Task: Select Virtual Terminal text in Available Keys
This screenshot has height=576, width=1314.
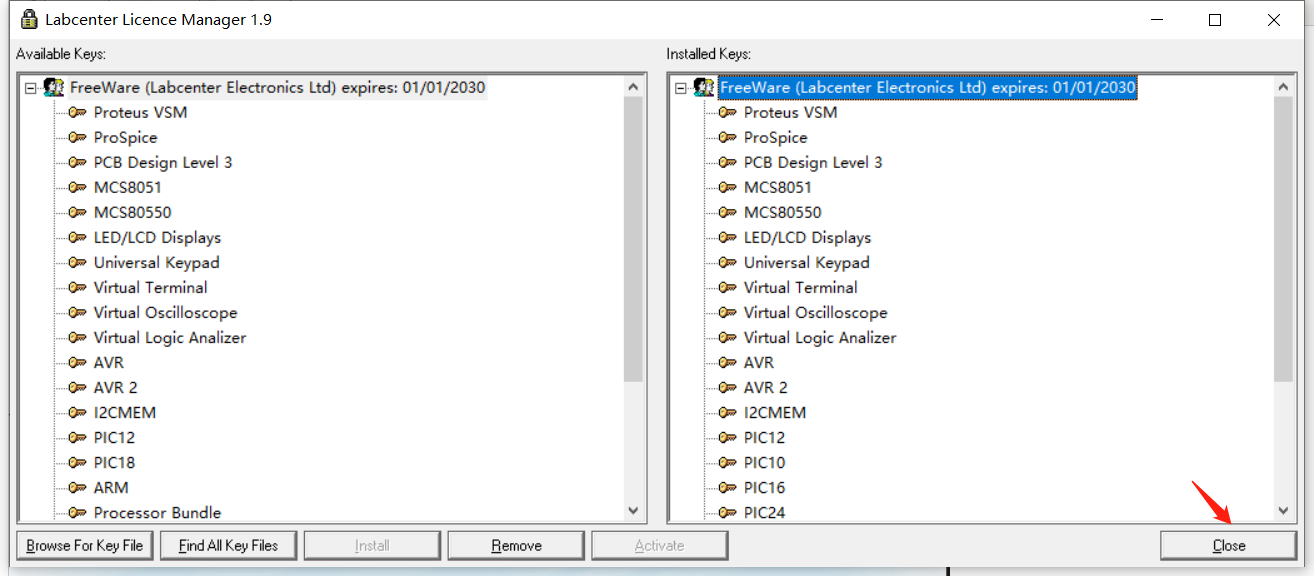Action: (150, 287)
